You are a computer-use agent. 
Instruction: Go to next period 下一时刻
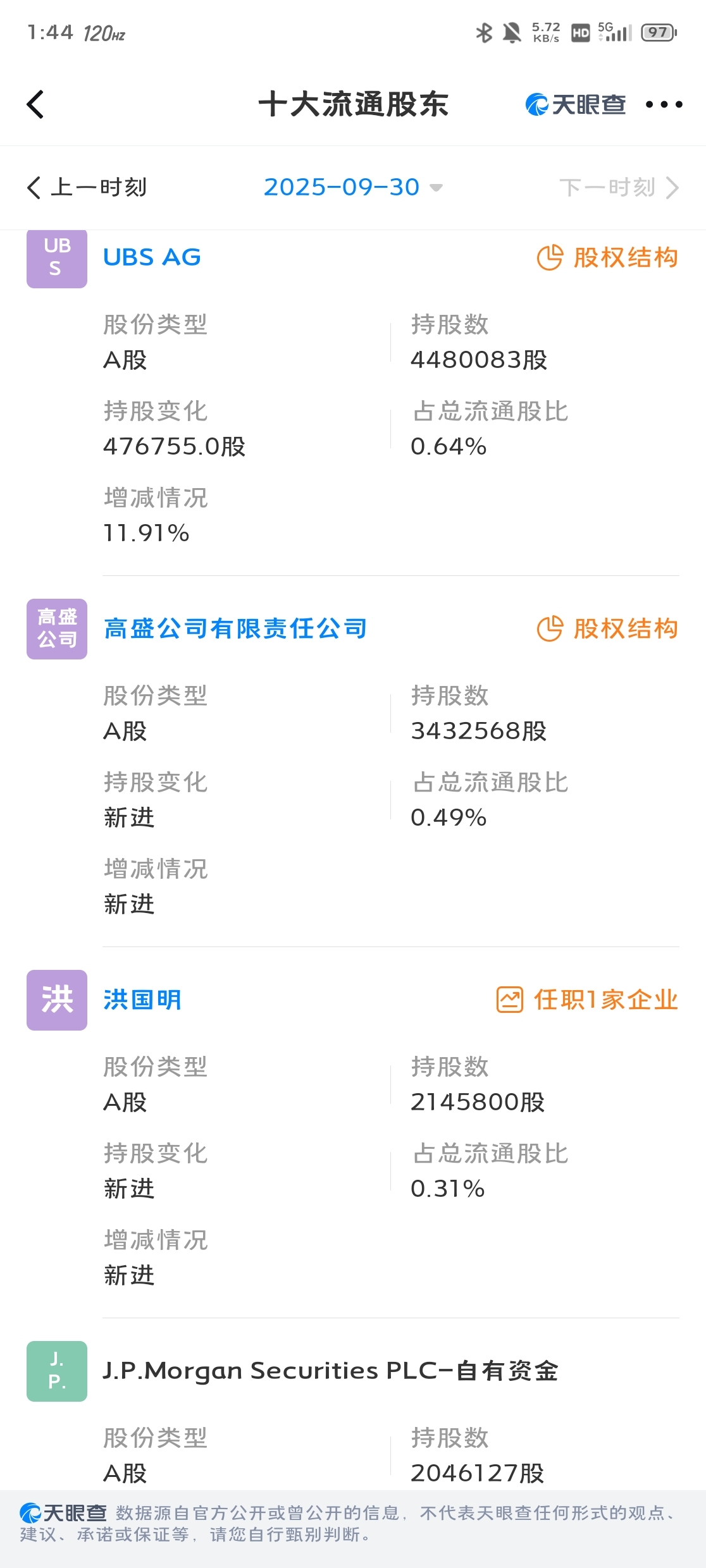click(x=619, y=187)
